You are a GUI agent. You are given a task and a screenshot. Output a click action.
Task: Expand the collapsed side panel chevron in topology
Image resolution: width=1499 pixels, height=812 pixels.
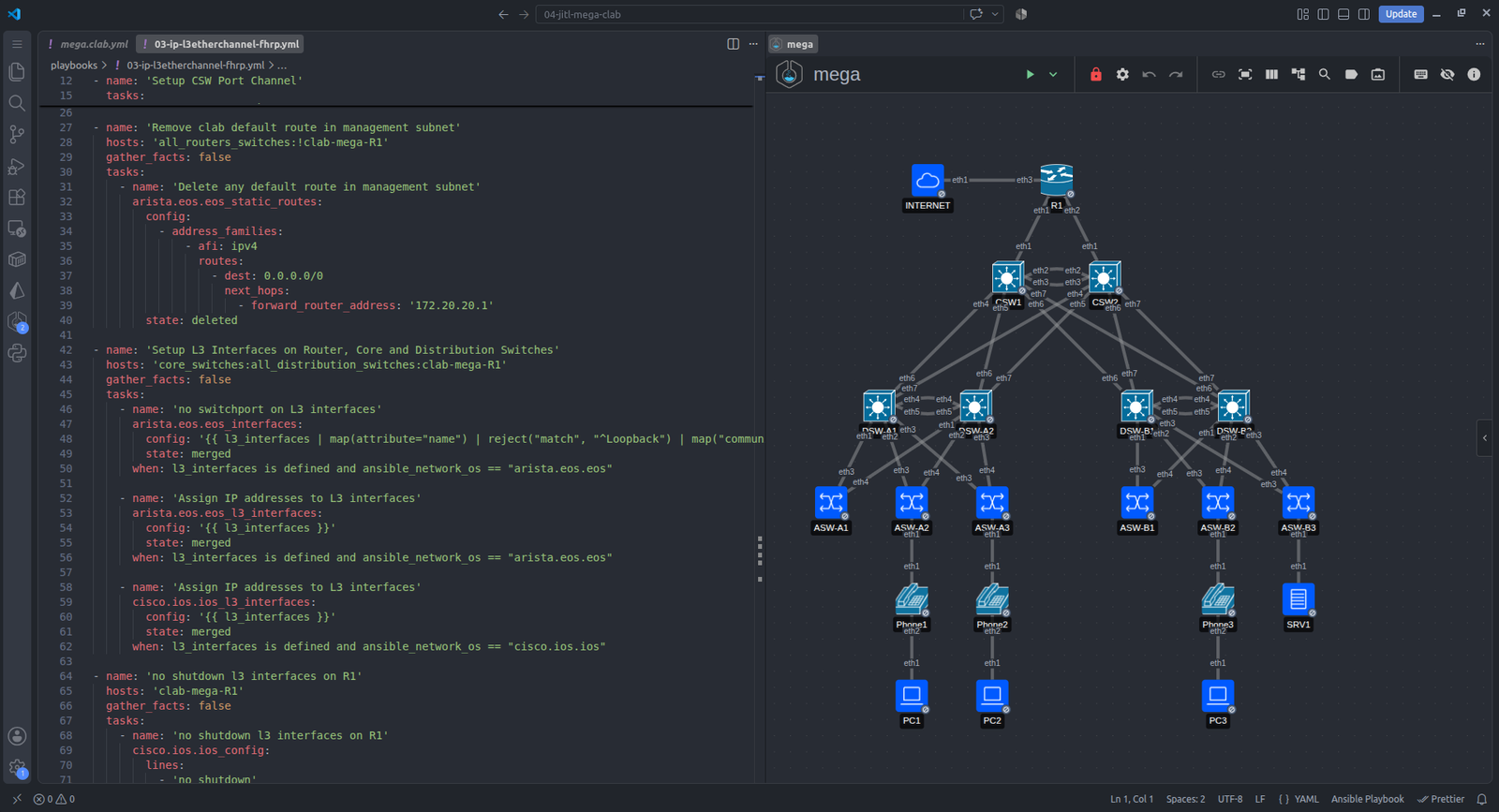click(1485, 437)
